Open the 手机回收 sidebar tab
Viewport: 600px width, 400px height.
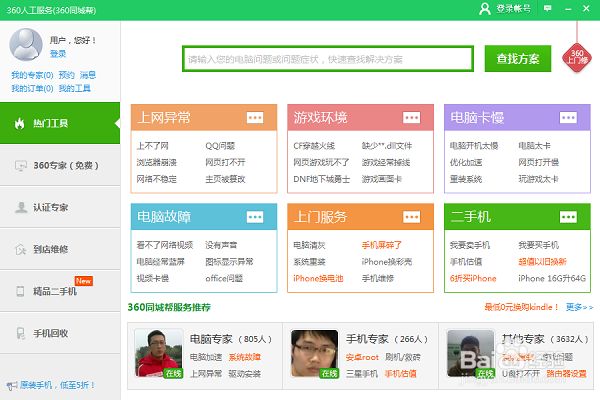click(60, 333)
